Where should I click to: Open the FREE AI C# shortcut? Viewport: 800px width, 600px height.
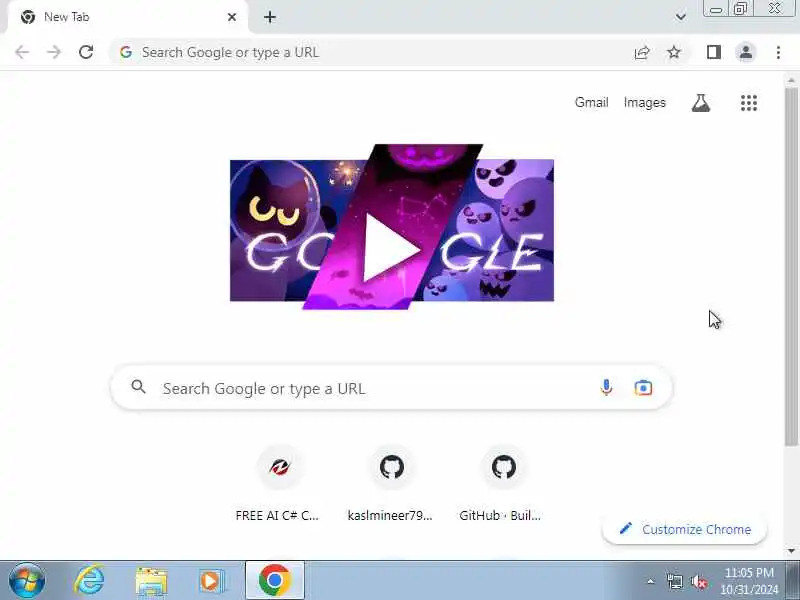(278, 484)
